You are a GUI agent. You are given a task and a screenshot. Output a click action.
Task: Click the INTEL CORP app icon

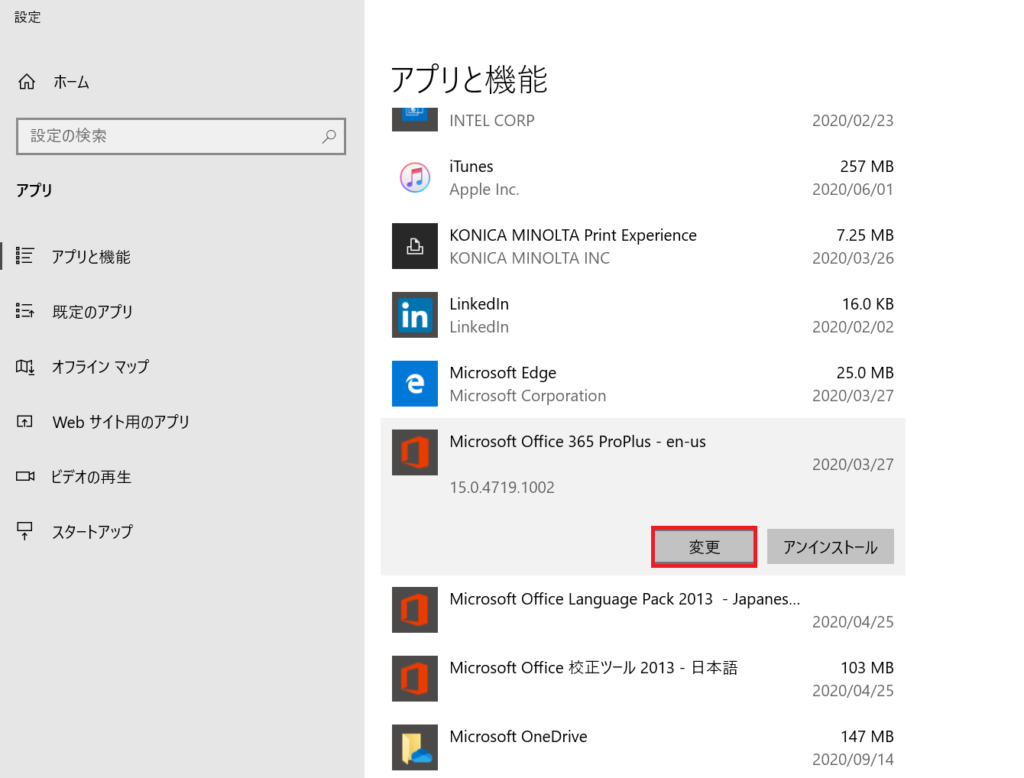pos(415,119)
